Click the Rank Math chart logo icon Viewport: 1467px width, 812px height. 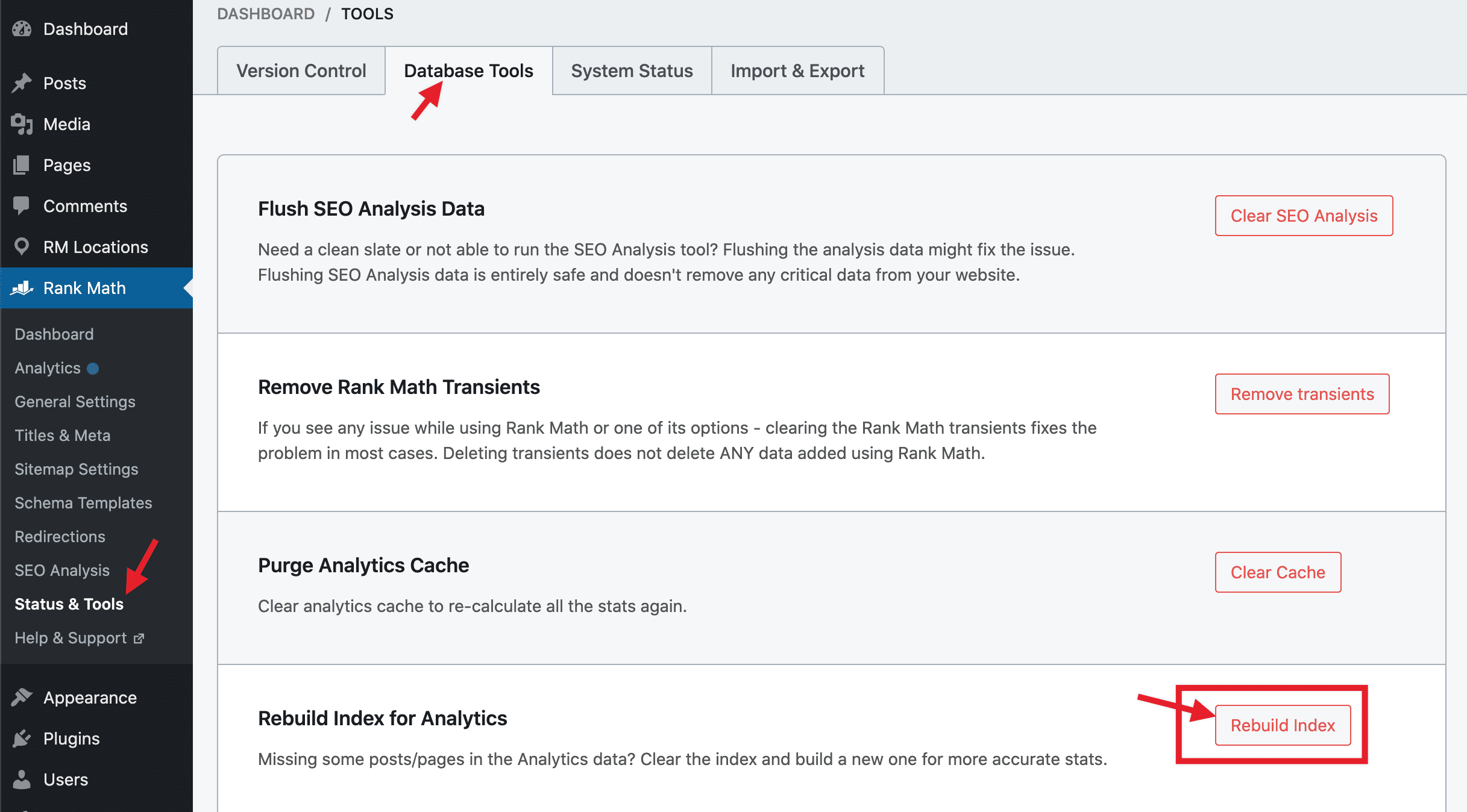22,288
